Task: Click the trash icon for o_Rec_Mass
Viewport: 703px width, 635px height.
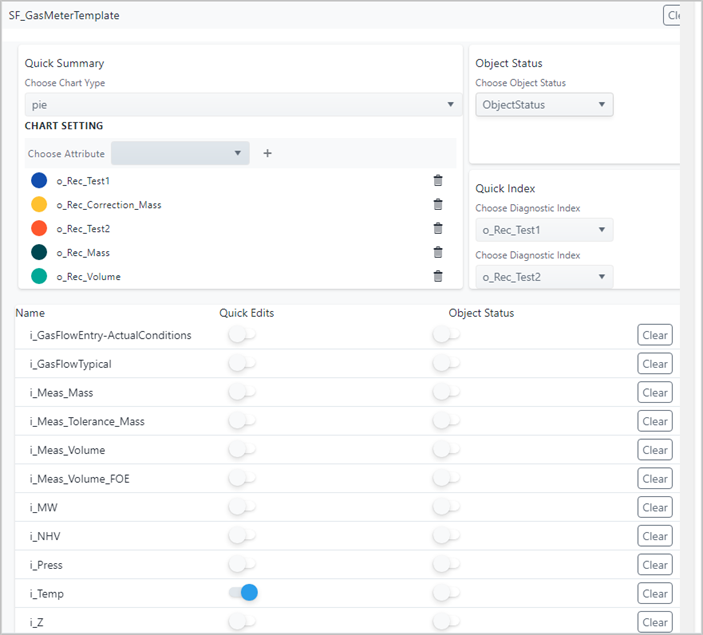Action: pos(437,252)
